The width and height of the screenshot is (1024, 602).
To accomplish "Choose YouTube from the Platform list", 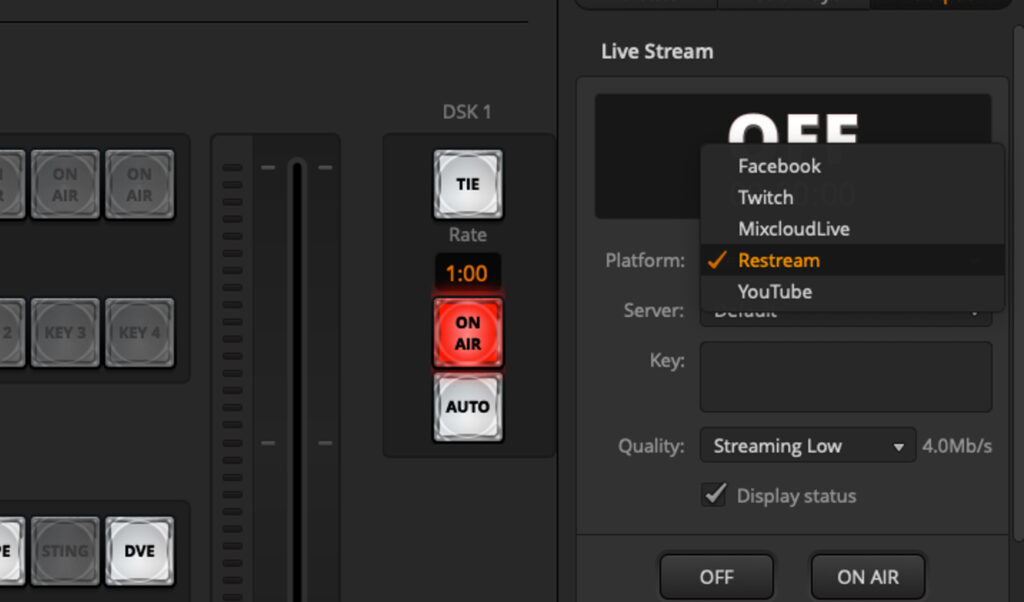I will (852, 291).
